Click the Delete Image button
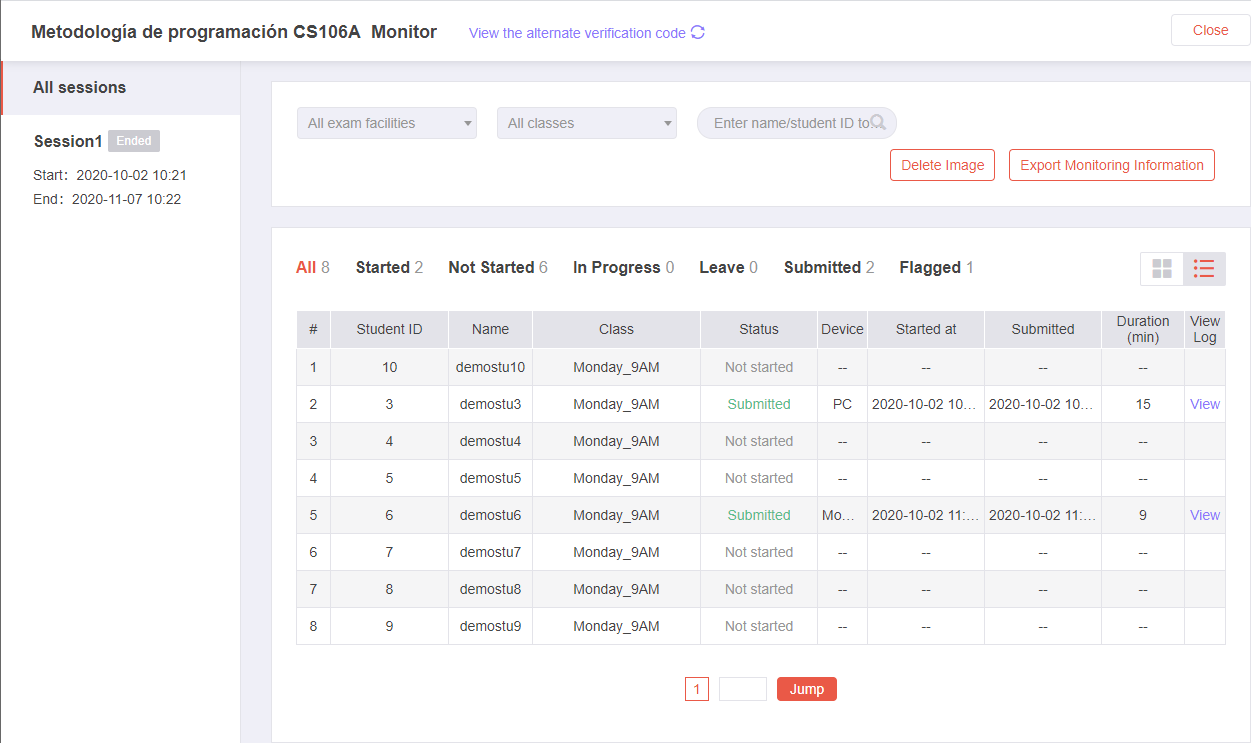This screenshot has width=1251, height=743. click(x=942, y=165)
